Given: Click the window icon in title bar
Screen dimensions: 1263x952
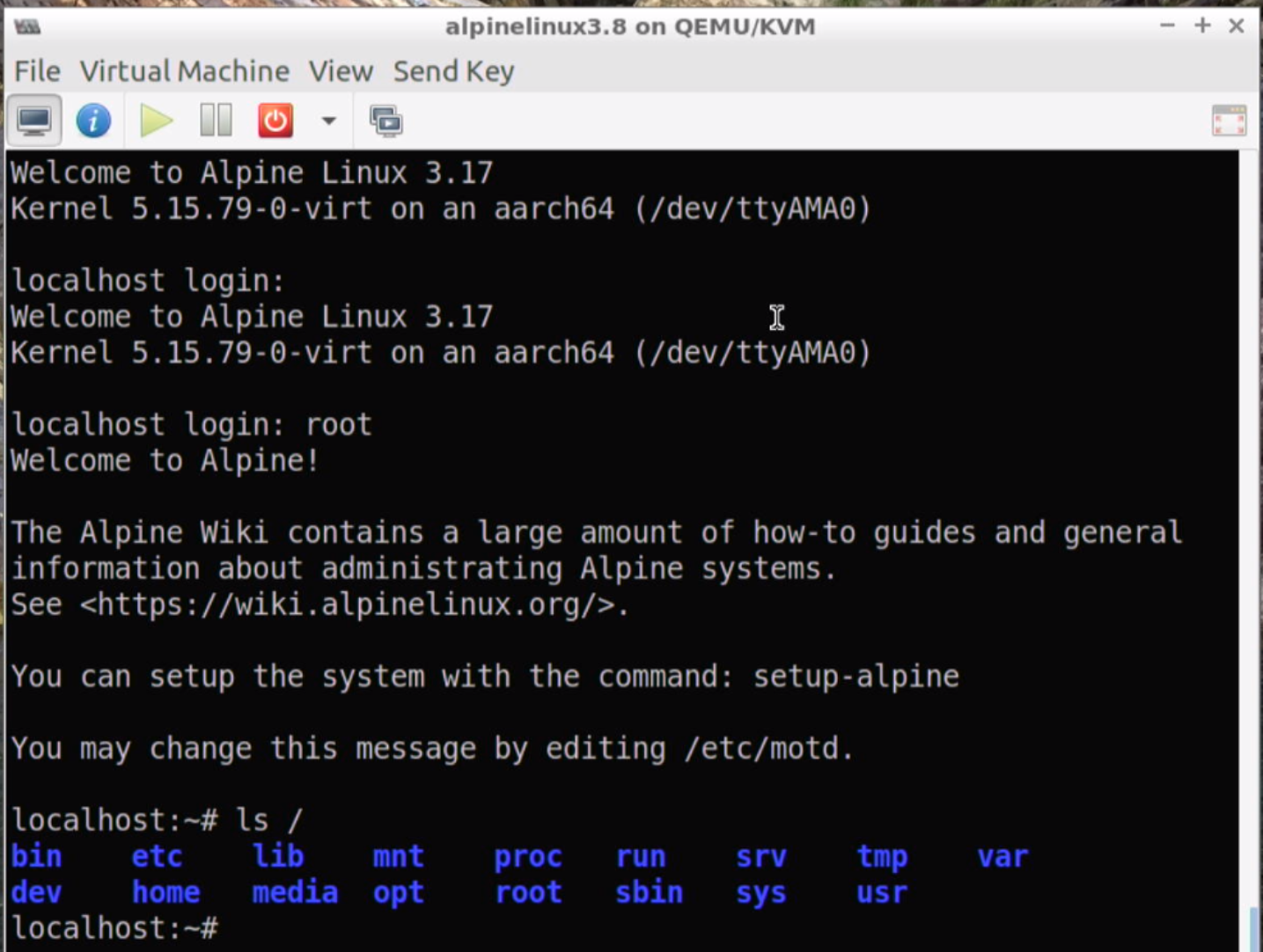Looking at the screenshot, I should [27, 26].
